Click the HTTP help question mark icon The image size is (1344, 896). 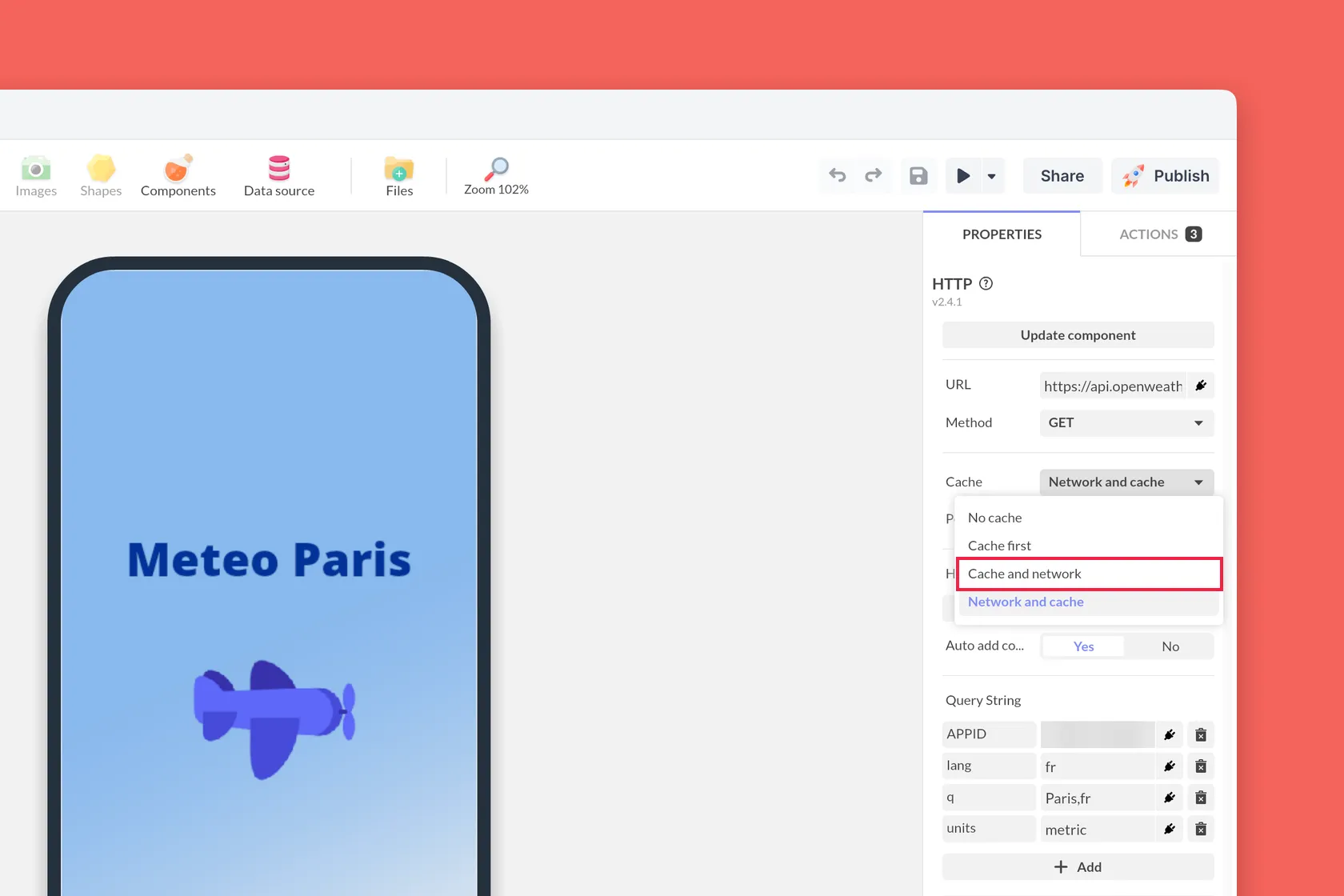click(x=986, y=283)
